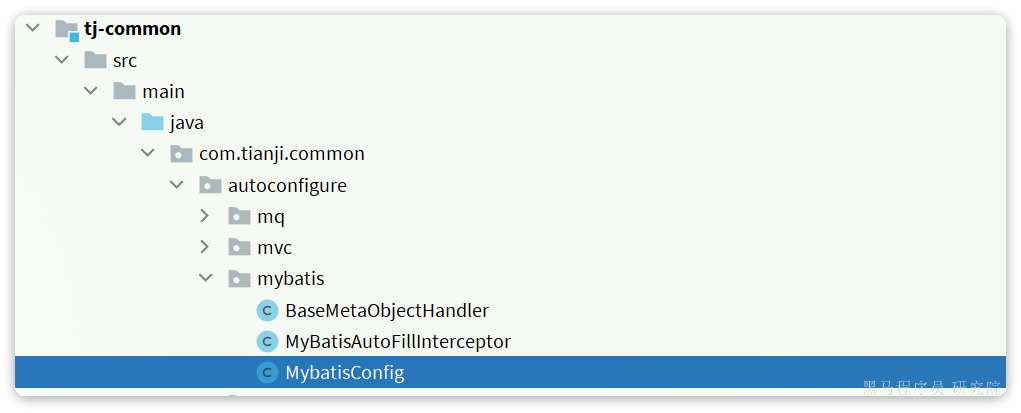This screenshot has width=1021, height=413.
Task: Click the mq package folder icon
Action: 239,216
